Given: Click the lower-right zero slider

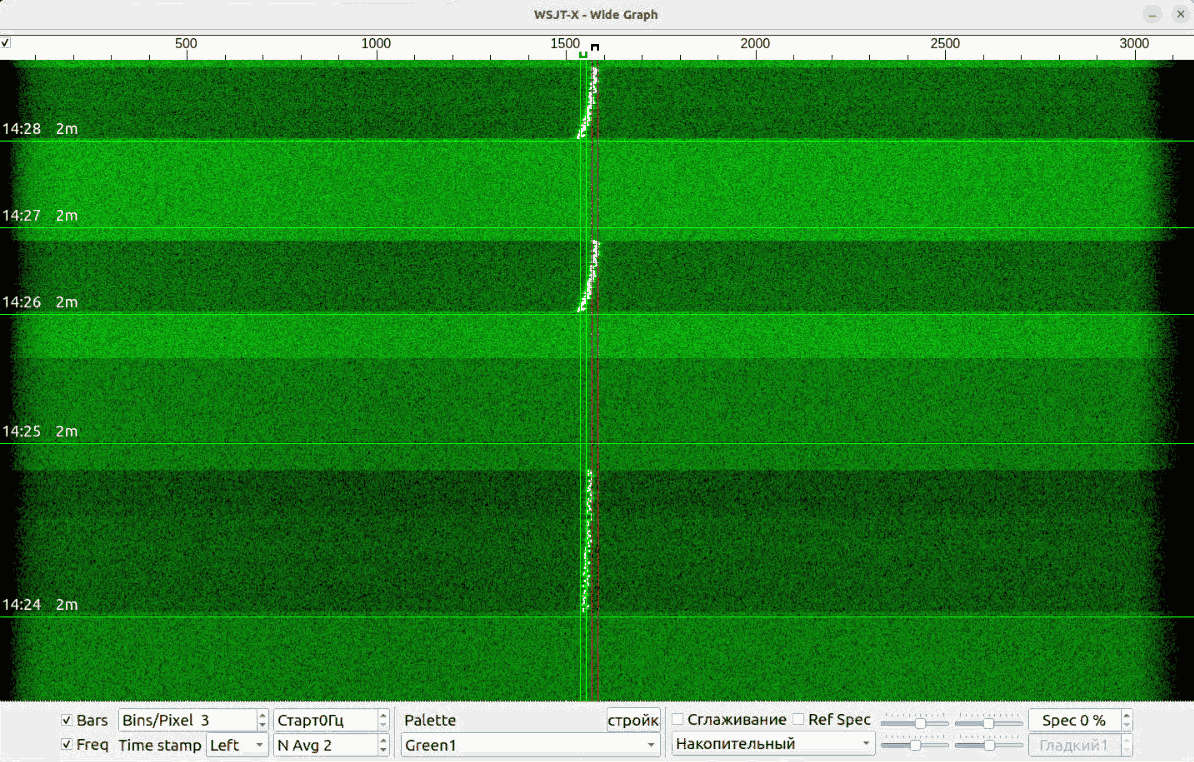Looking at the screenshot, I should coord(988,745).
